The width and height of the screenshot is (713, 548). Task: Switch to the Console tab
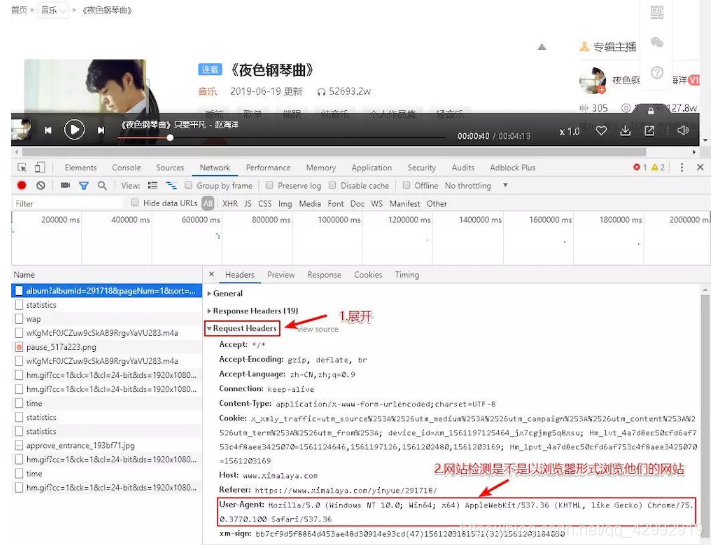point(126,167)
